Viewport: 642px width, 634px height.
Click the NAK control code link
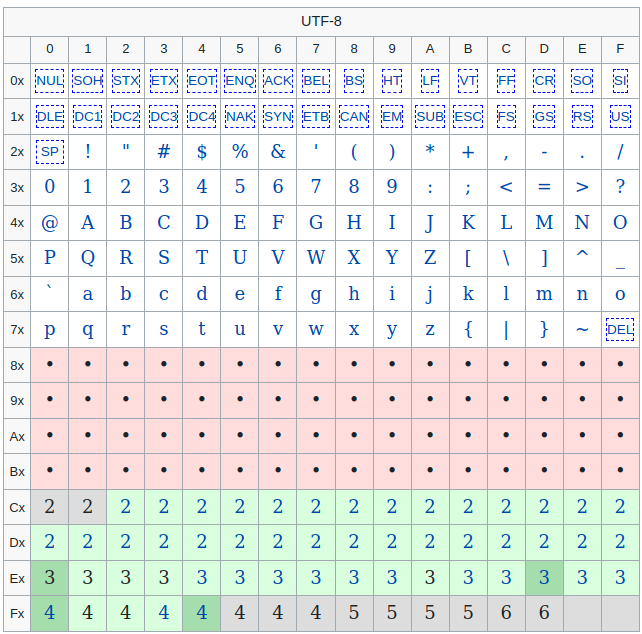[x=240, y=117]
